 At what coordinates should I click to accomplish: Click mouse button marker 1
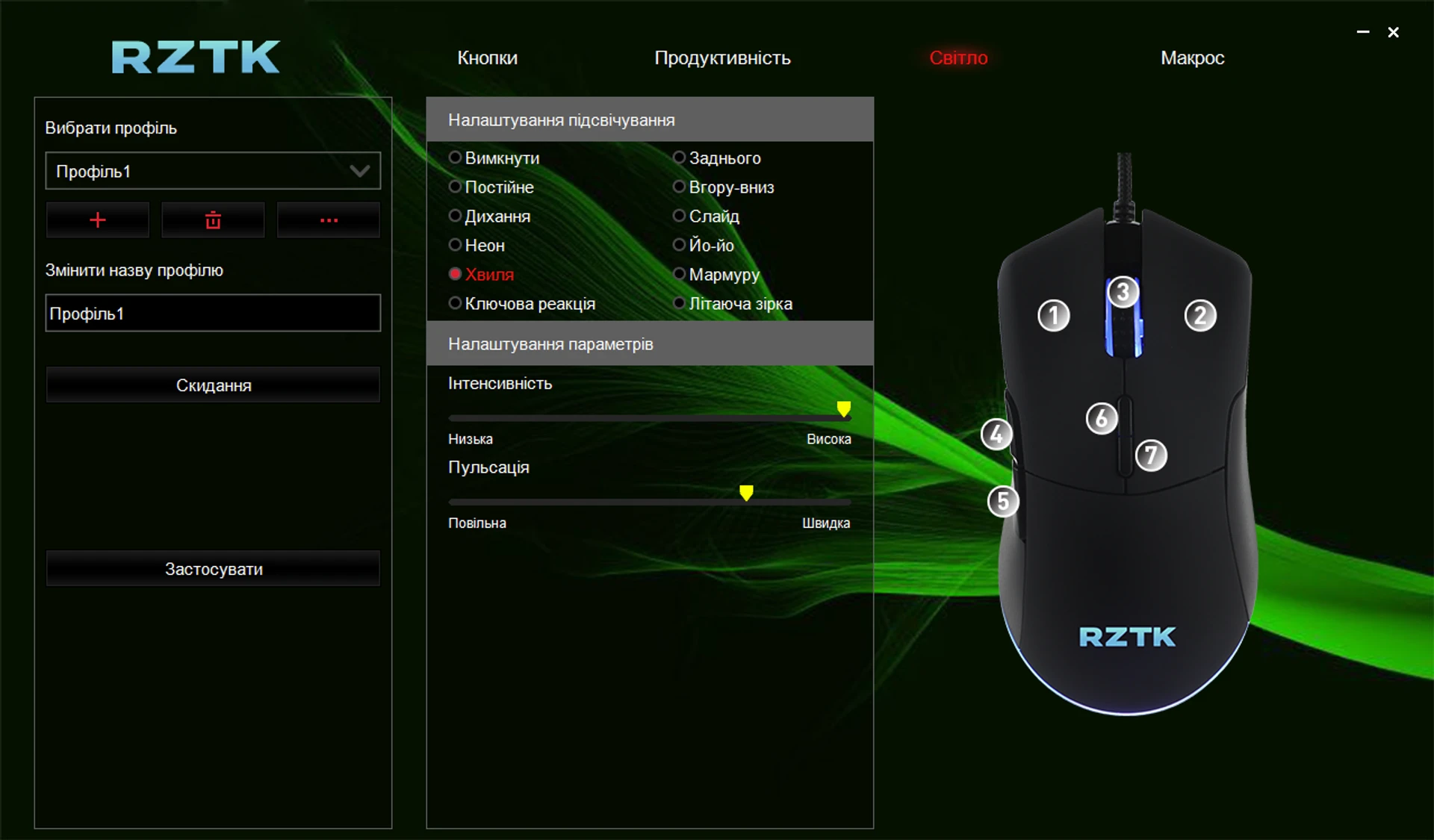pos(1054,316)
